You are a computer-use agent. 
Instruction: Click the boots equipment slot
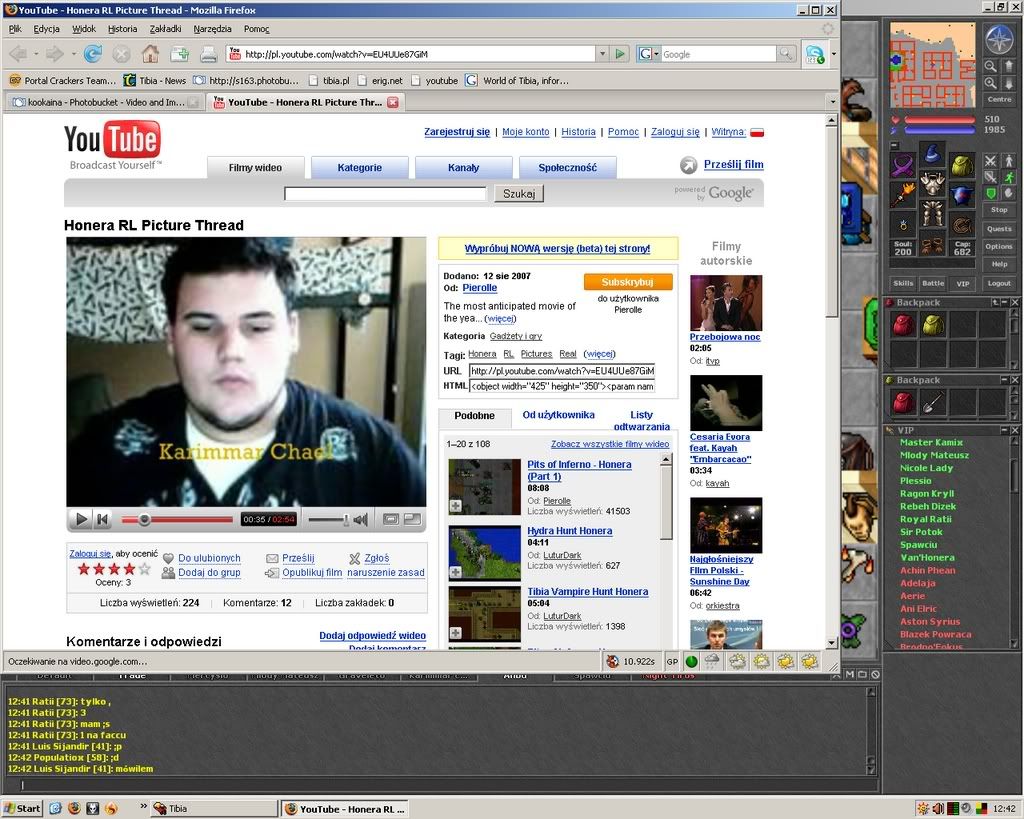pos(932,244)
